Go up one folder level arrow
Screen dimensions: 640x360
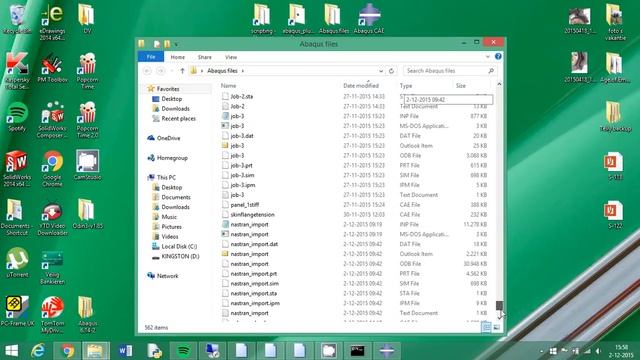[x=182, y=71]
